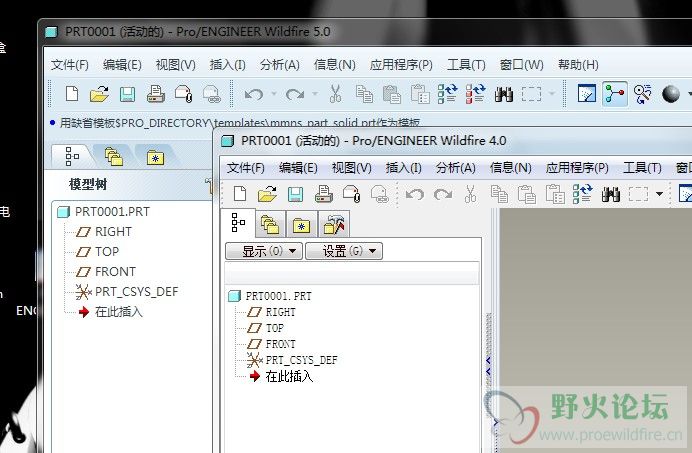Regenerate icon in Wildfire 4.0 toolbar
Image resolution: width=692 pixels, height=453 pixels.
click(583, 194)
